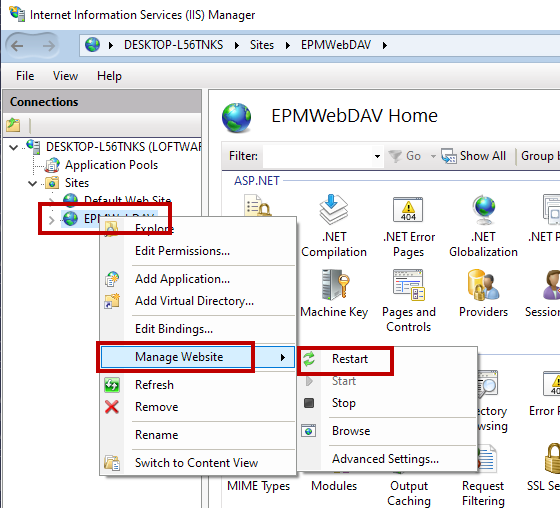Click the Add Application icon in menu
The image size is (560, 508).
(112, 279)
